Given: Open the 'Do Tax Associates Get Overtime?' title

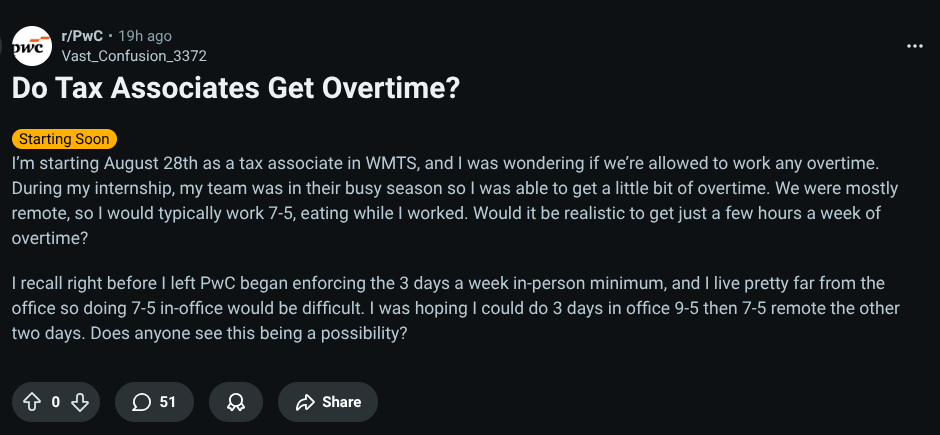Looking at the screenshot, I should point(235,88).
